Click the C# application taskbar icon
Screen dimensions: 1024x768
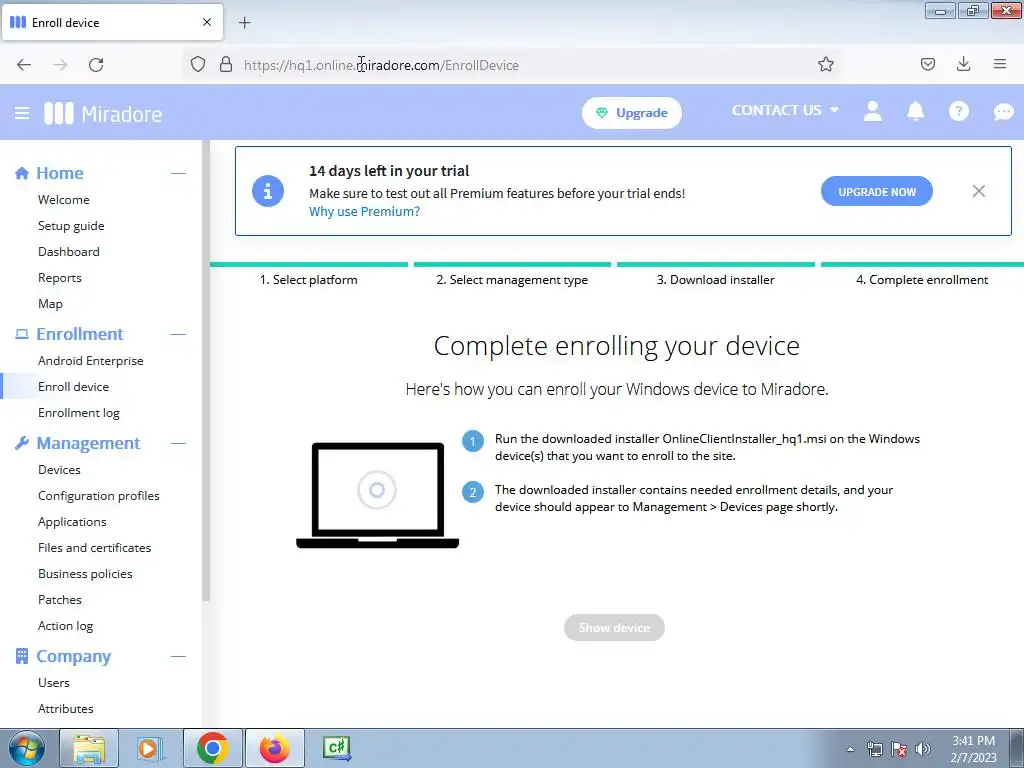pos(336,748)
